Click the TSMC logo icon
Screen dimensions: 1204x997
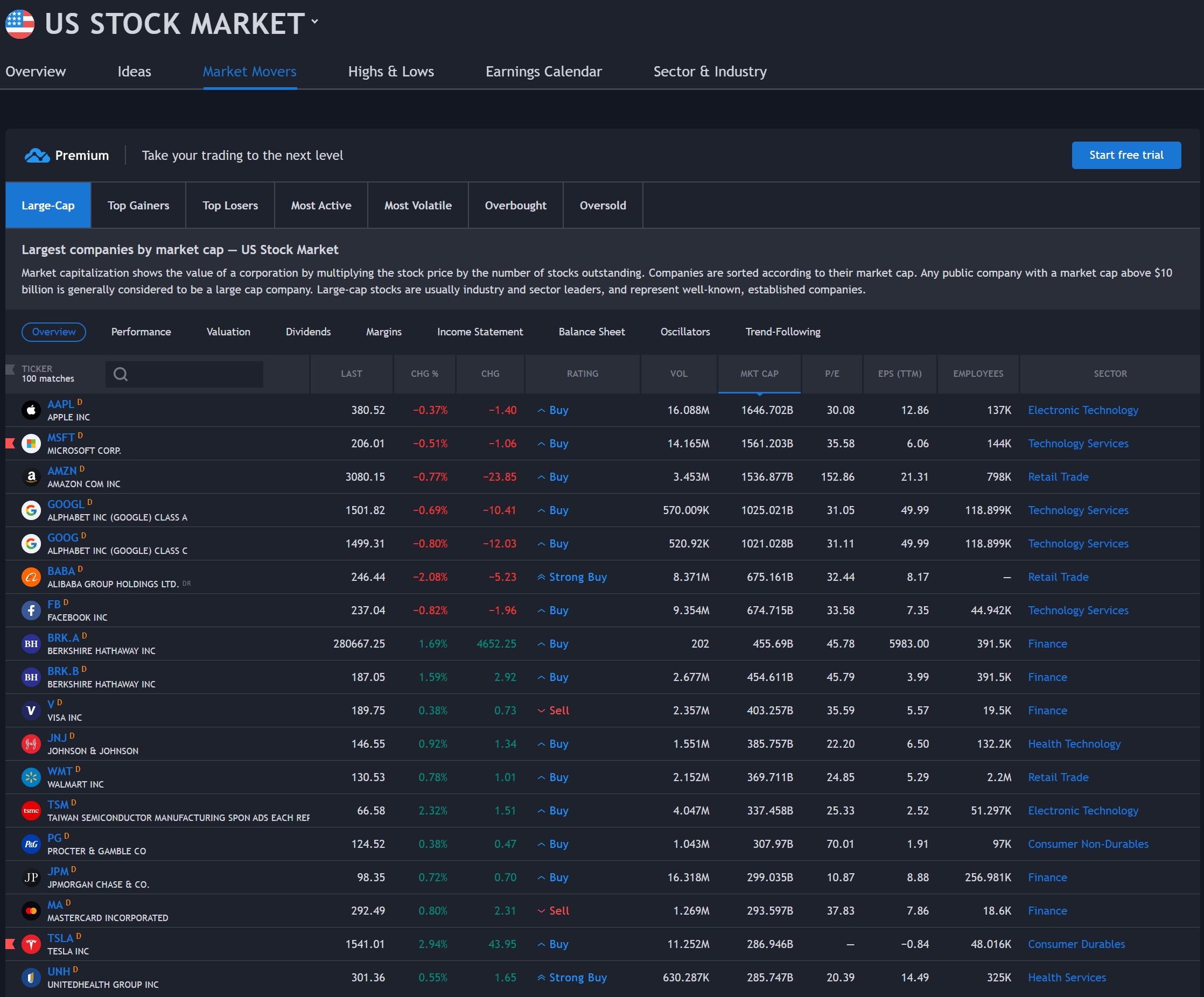31,810
